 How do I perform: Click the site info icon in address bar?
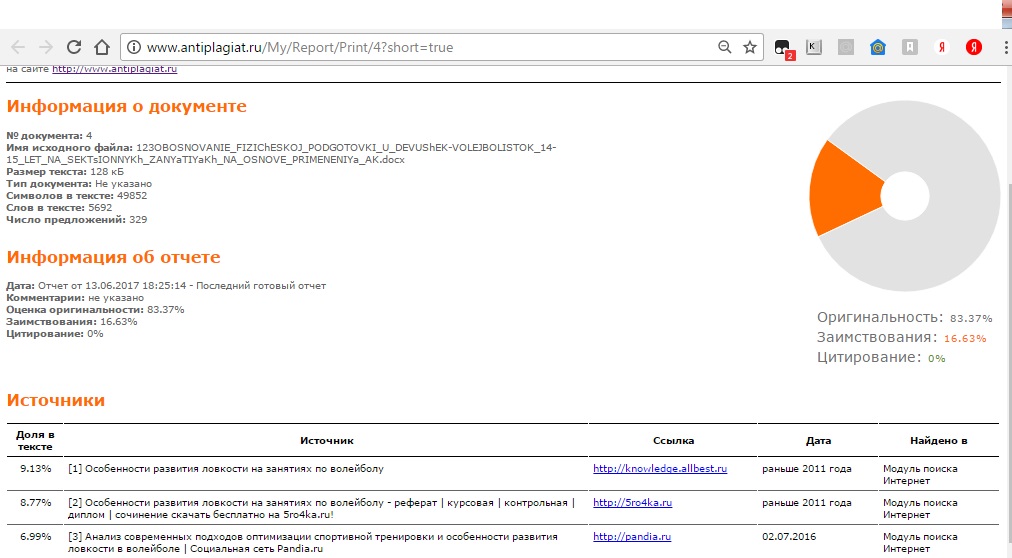pos(133,47)
